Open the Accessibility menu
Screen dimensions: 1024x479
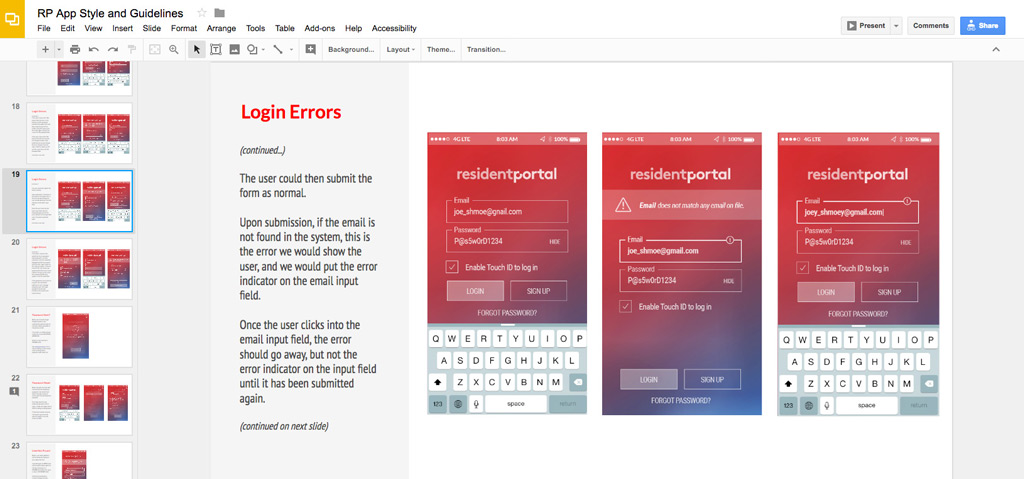click(x=394, y=28)
